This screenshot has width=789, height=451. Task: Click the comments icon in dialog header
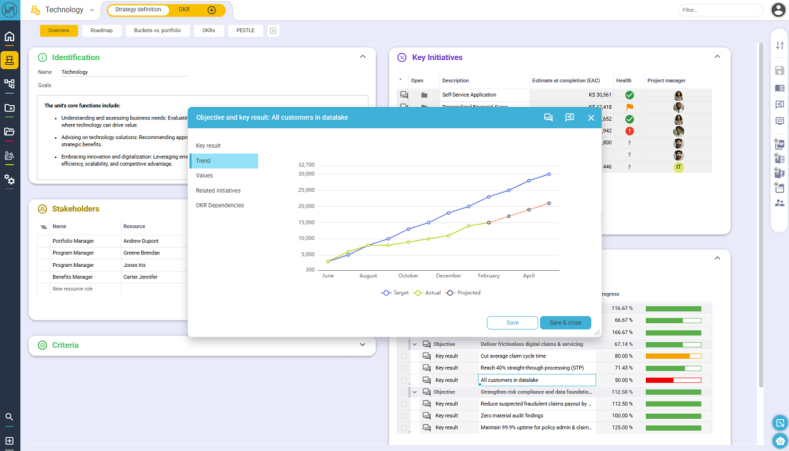click(548, 117)
